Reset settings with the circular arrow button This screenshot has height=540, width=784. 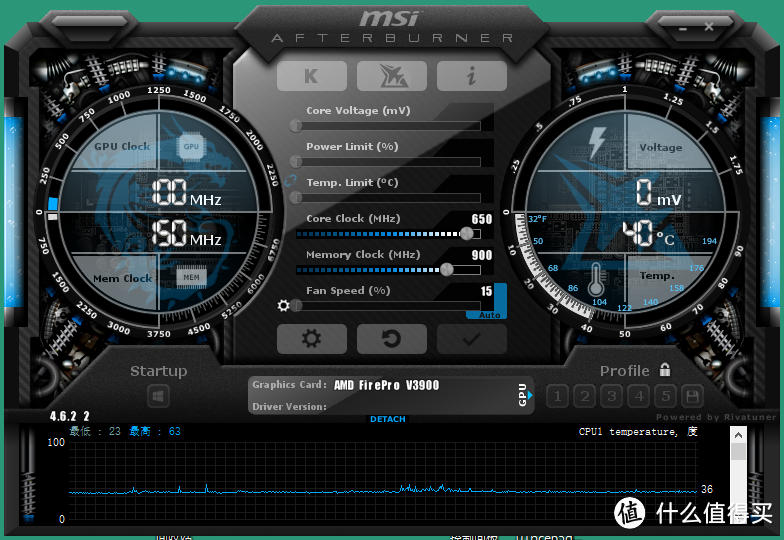click(x=391, y=339)
